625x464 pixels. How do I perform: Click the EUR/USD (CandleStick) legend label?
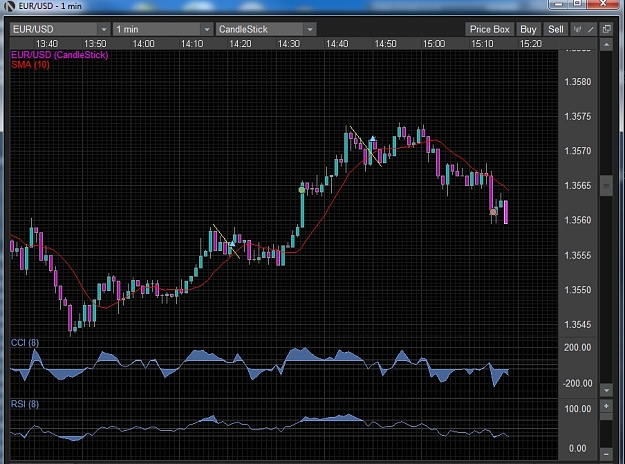coord(59,55)
